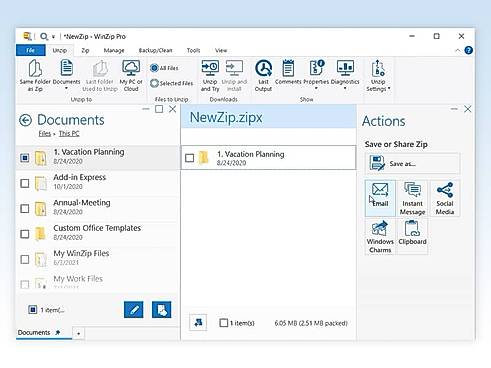Toggle the 1 item(s) select-all checkbox in zip pane
The height and width of the screenshot is (368, 491).
coord(224,323)
